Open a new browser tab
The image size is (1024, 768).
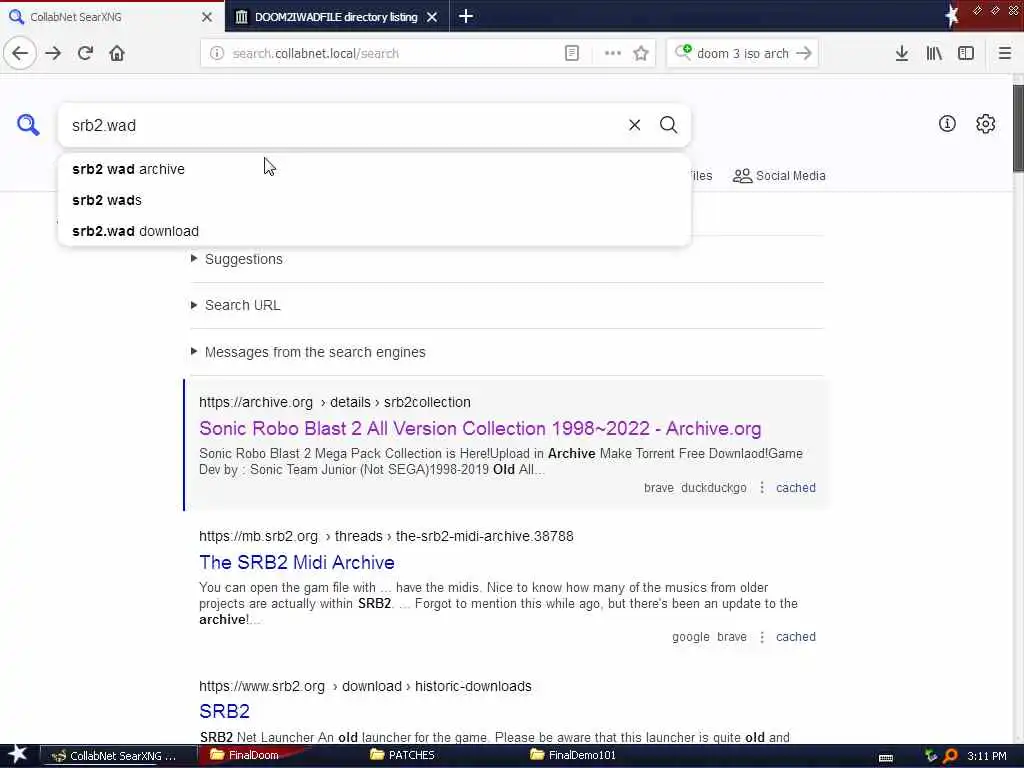click(466, 16)
